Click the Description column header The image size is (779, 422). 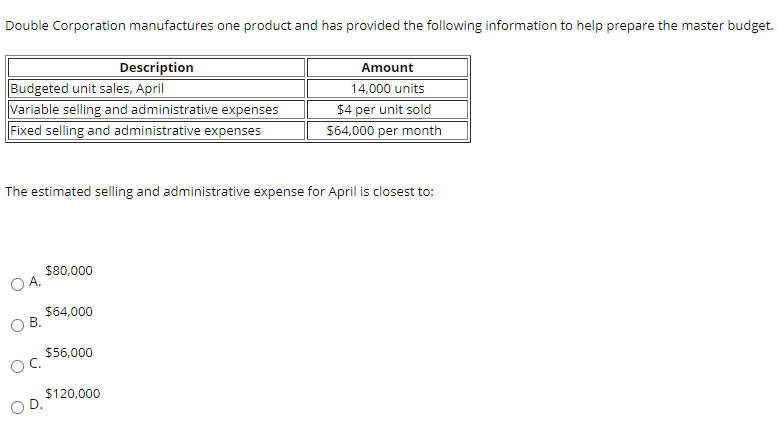coord(156,67)
